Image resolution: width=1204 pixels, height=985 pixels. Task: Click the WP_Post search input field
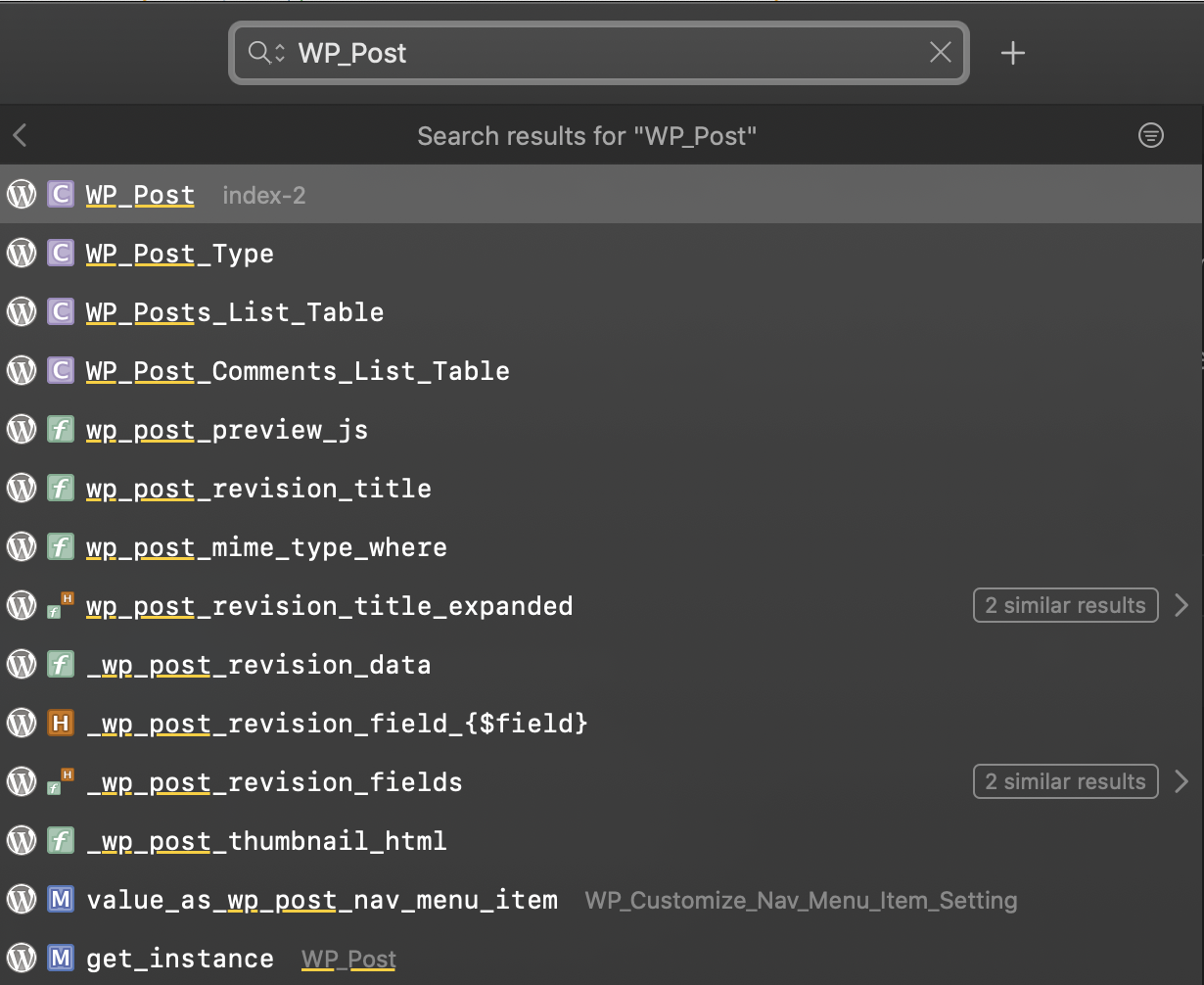coord(599,53)
